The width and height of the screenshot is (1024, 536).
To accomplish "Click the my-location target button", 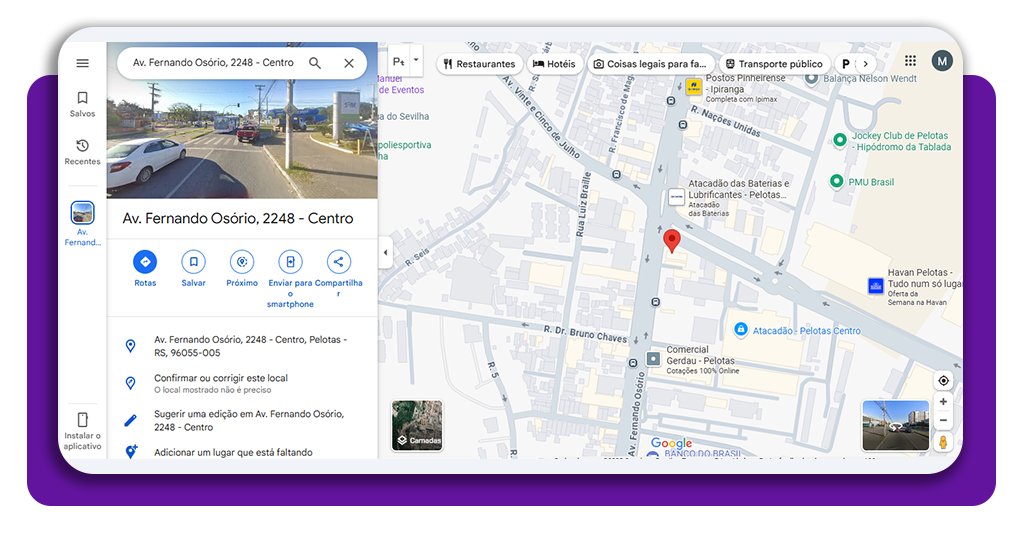I will tap(943, 381).
